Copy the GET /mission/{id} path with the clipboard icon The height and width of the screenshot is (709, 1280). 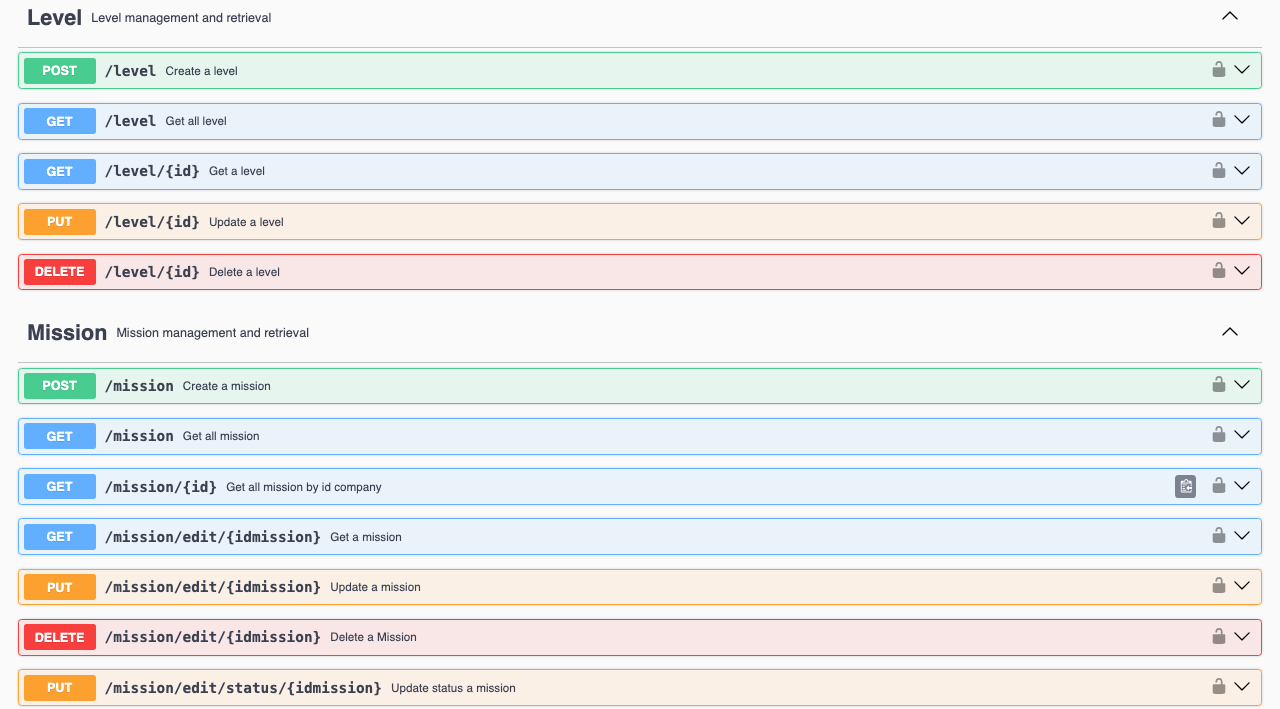(x=1185, y=486)
